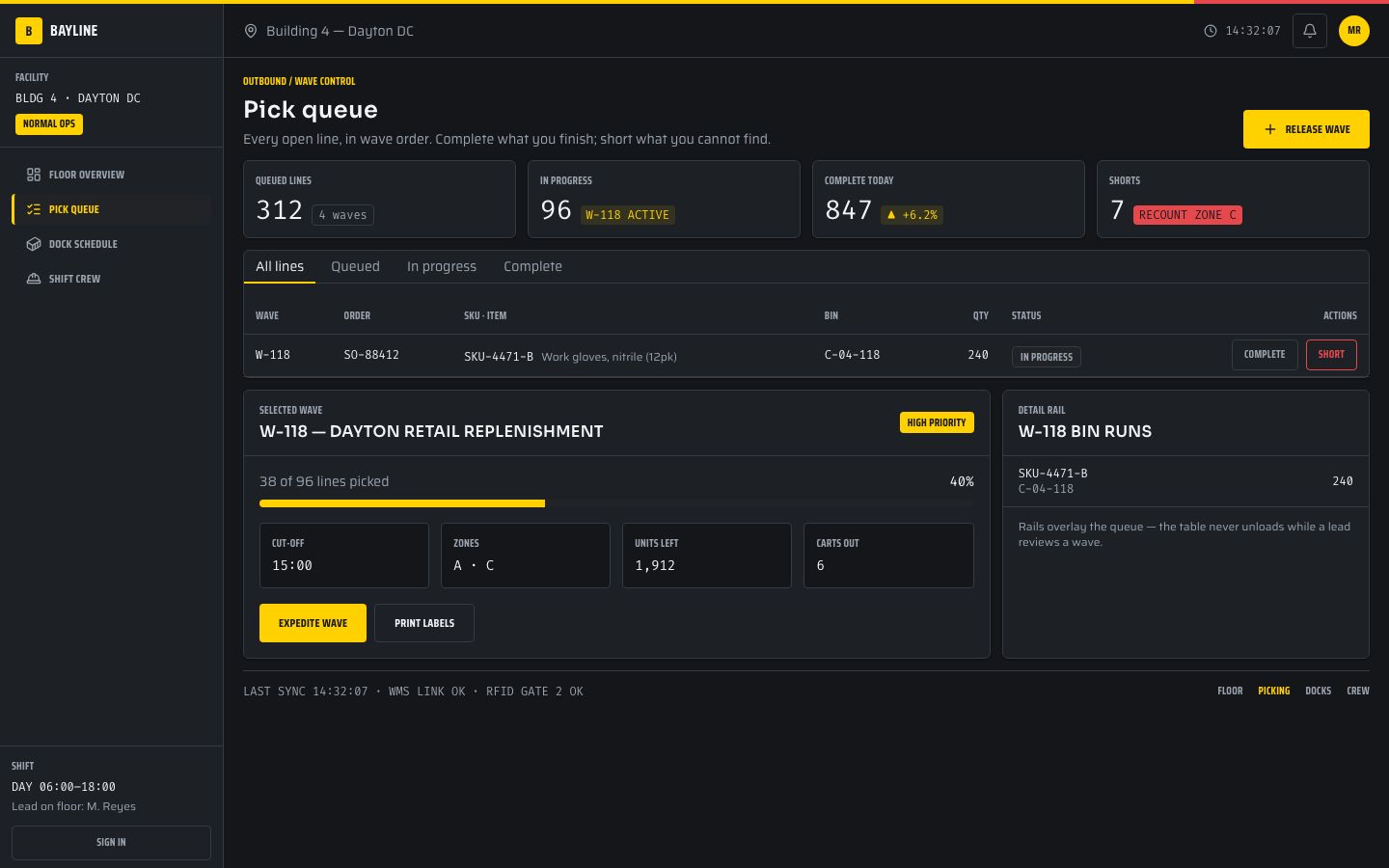Viewport: 1389px width, 868px height.
Task: Click the Zones A · C tile
Action: [526, 556]
